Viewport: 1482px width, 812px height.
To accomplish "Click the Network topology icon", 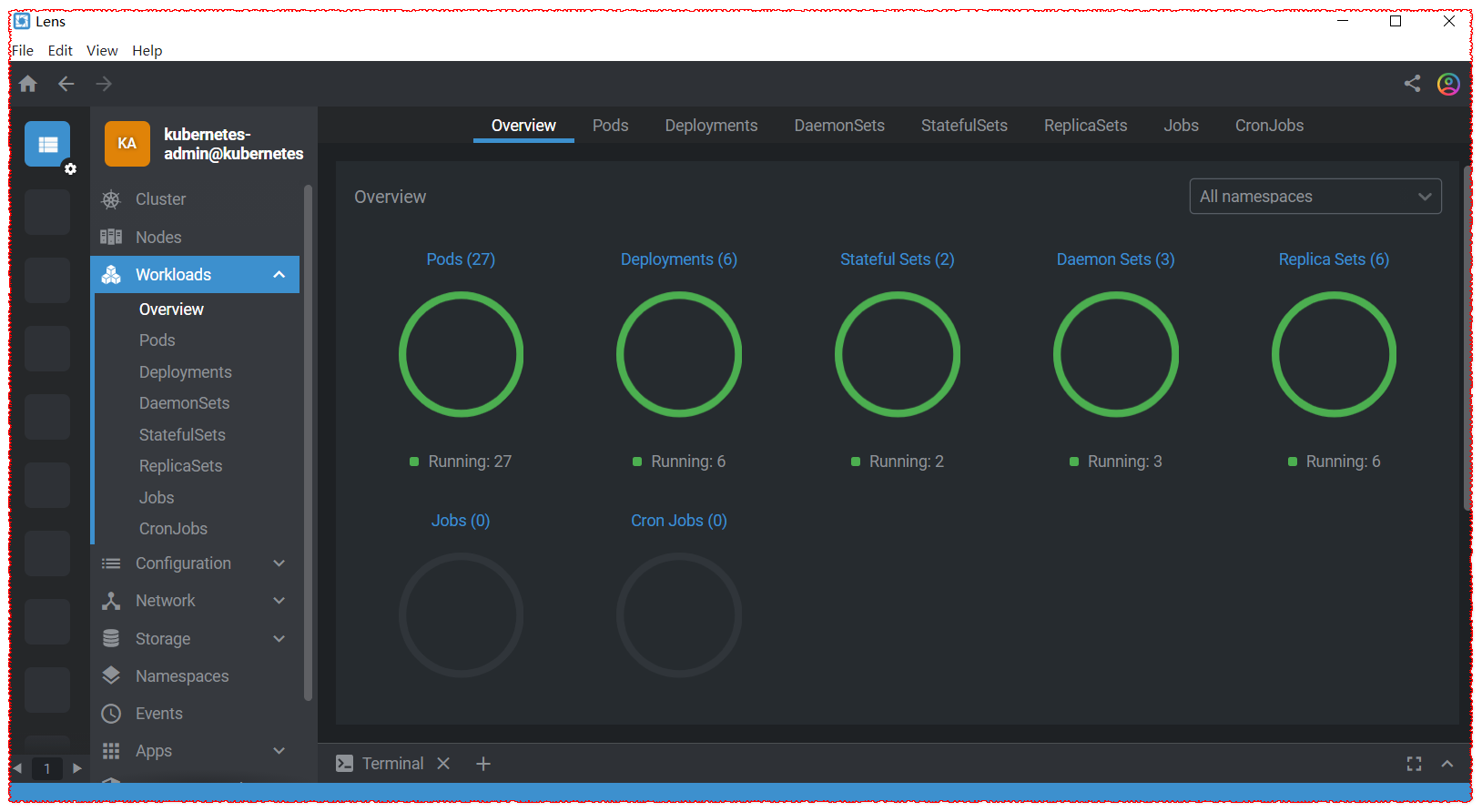I will (x=111, y=601).
